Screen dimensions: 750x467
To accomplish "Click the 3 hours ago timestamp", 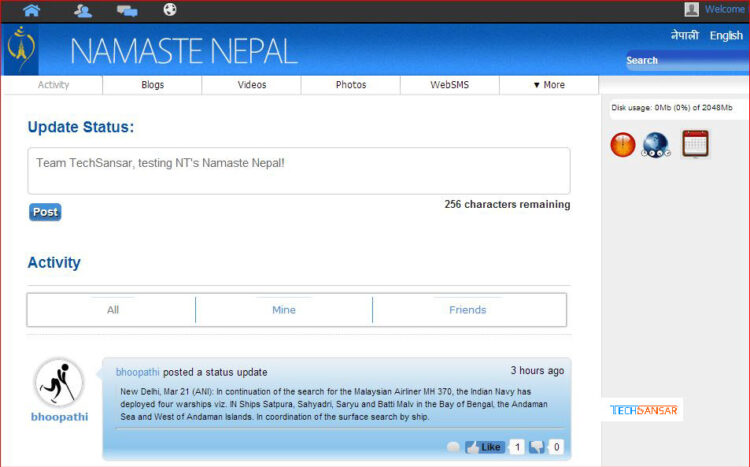I will (x=537, y=370).
